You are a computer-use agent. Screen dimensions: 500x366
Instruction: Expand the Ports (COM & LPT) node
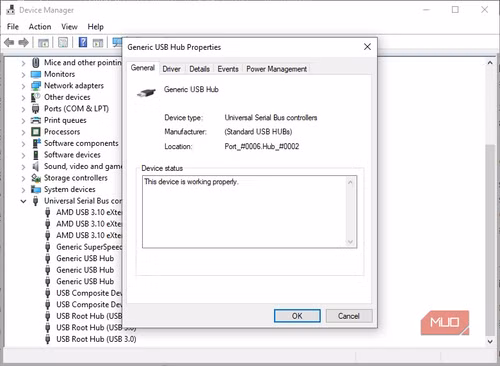(x=23, y=109)
